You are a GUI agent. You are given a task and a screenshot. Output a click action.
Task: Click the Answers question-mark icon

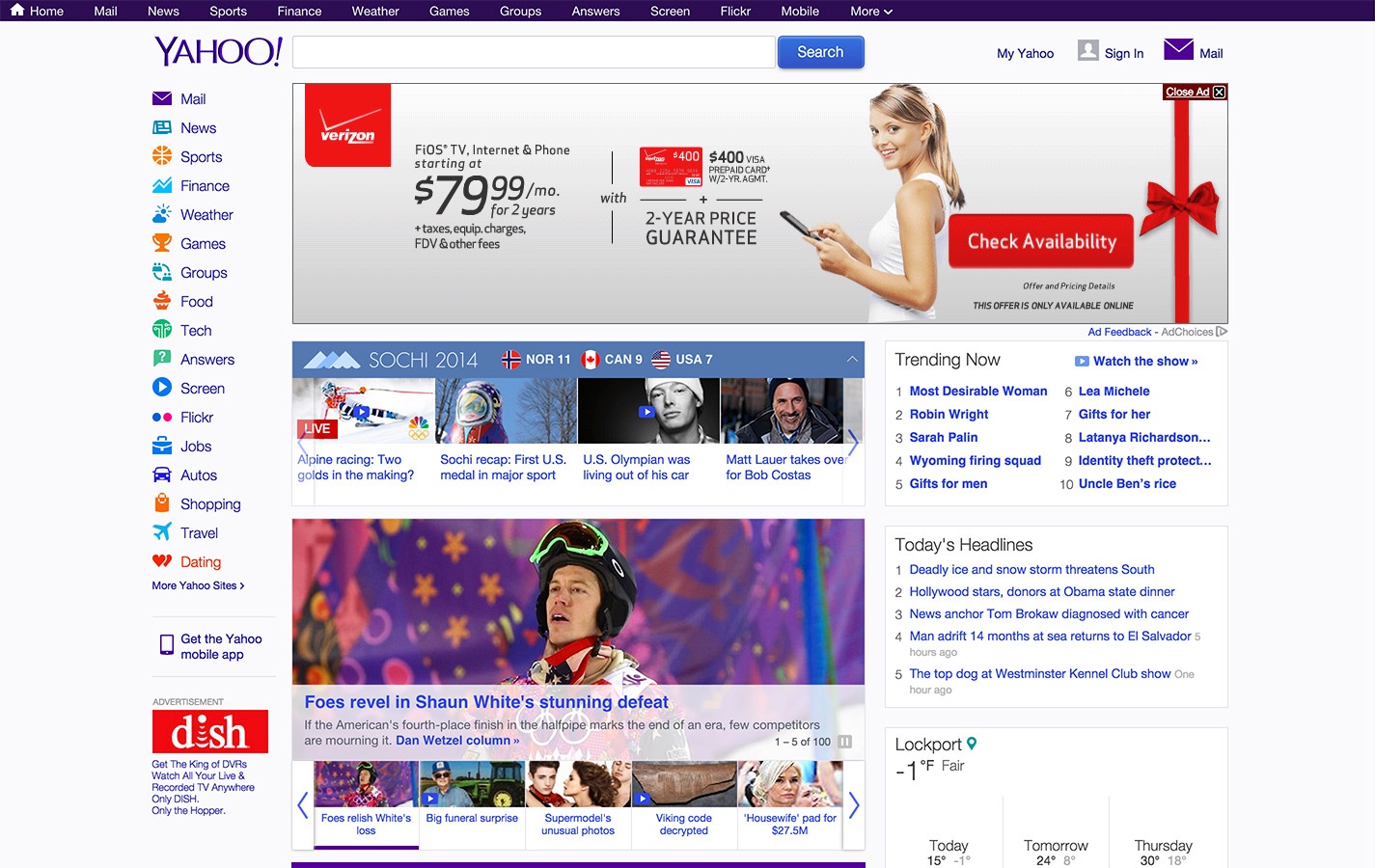(x=162, y=359)
